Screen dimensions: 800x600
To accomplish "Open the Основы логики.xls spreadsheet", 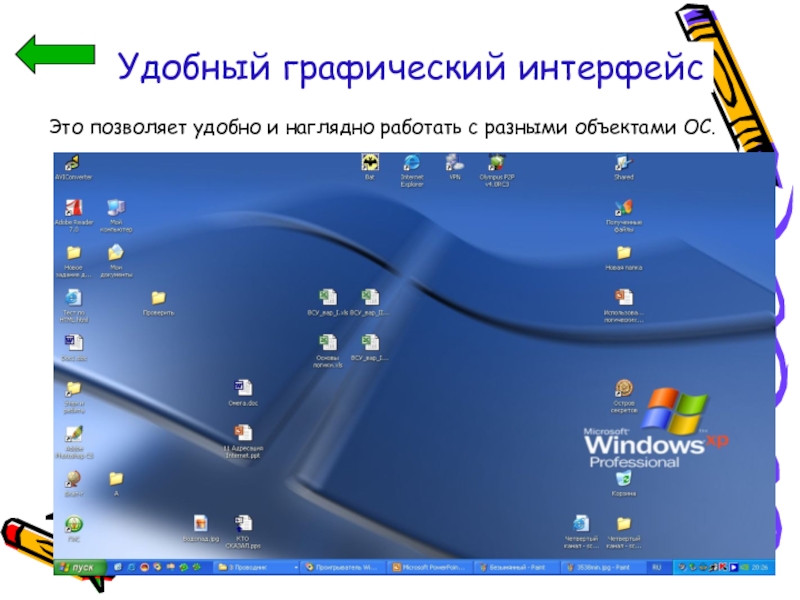I will pos(328,351).
